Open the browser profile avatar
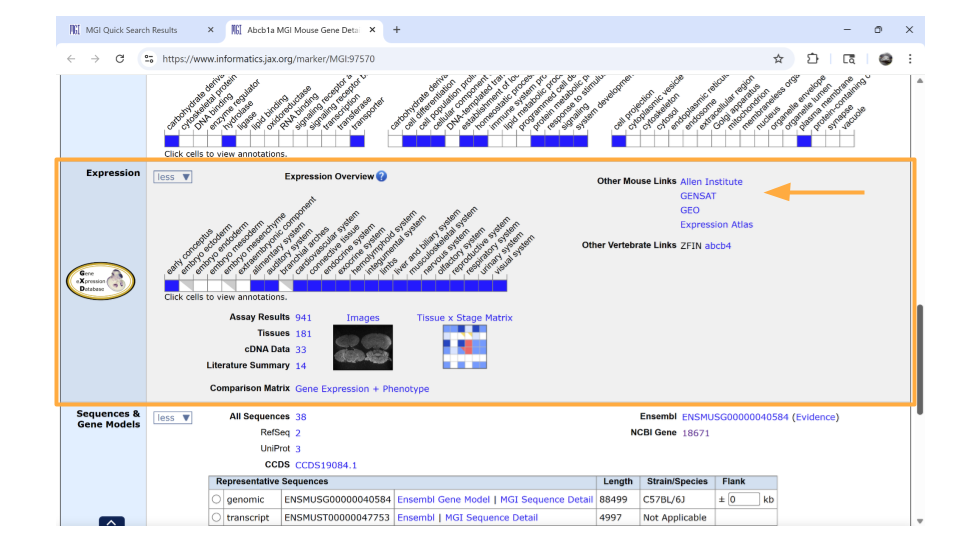 click(885, 59)
